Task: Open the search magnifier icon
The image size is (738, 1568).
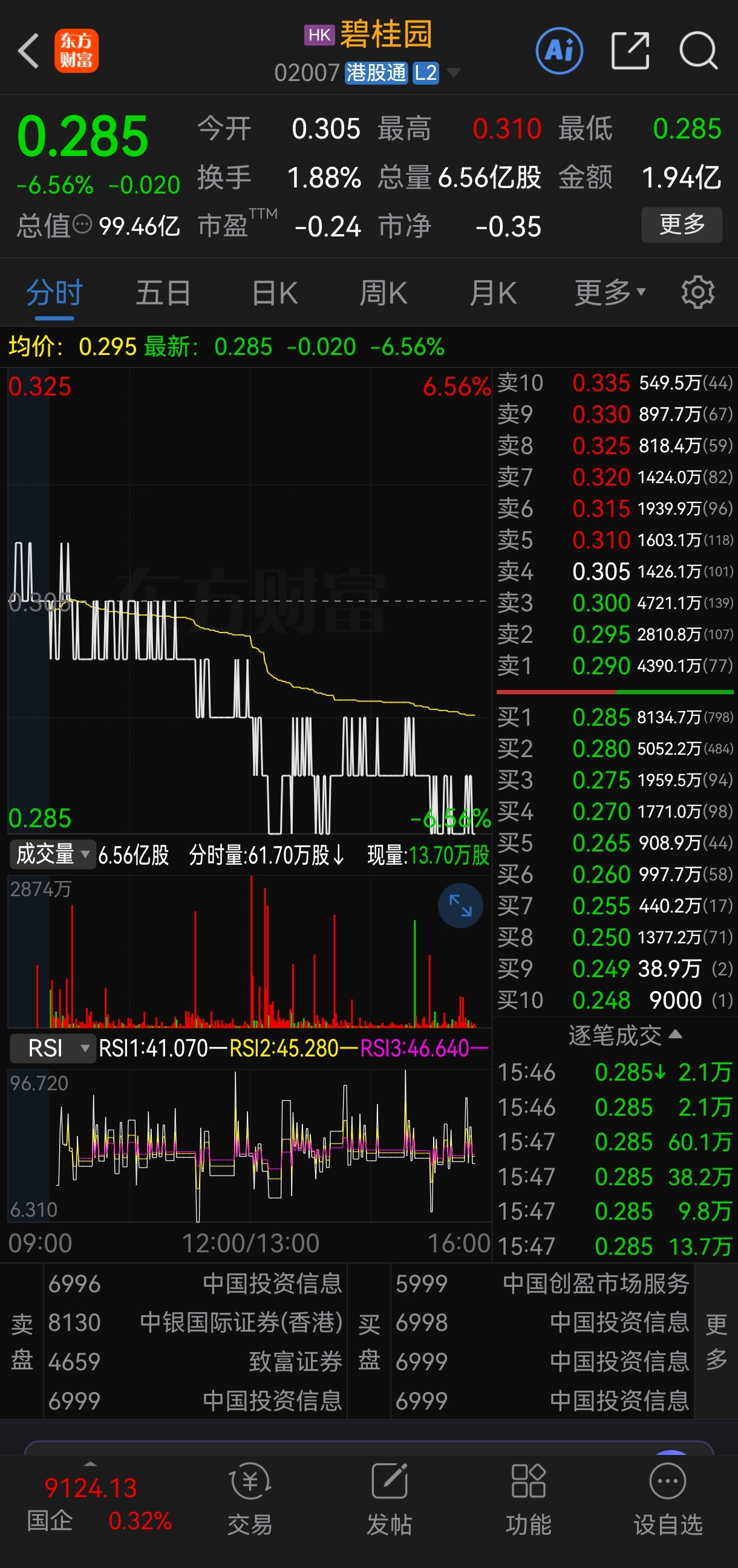Action: pyautogui.click(x=699, y=51)
